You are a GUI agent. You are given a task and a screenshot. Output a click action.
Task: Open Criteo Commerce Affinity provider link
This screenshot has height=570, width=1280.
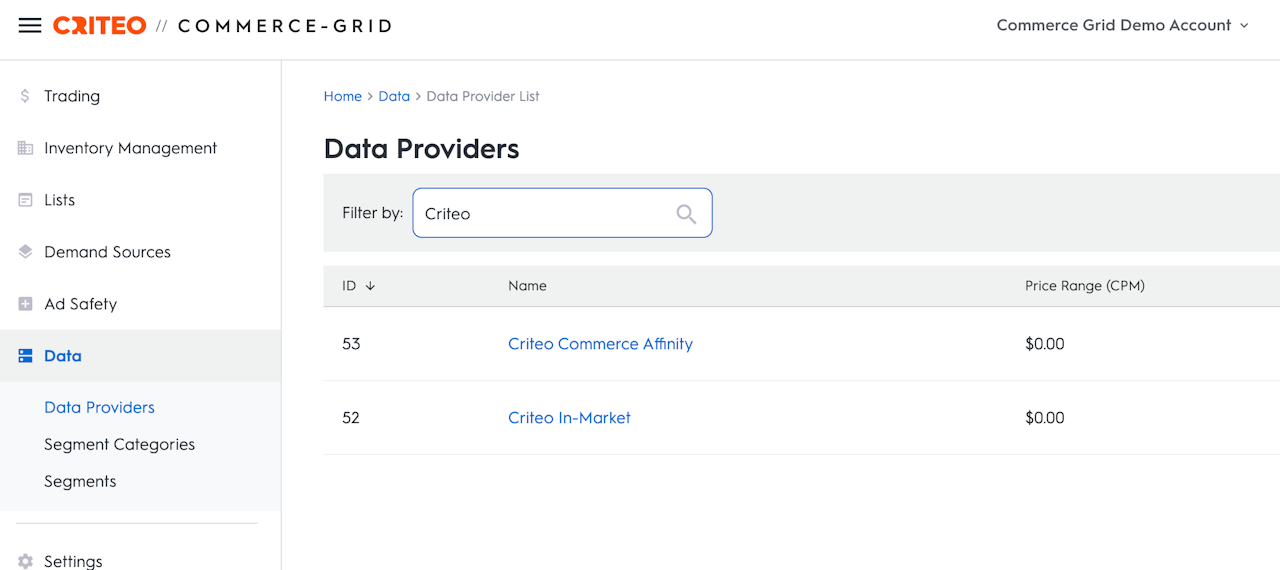(600, 344)
